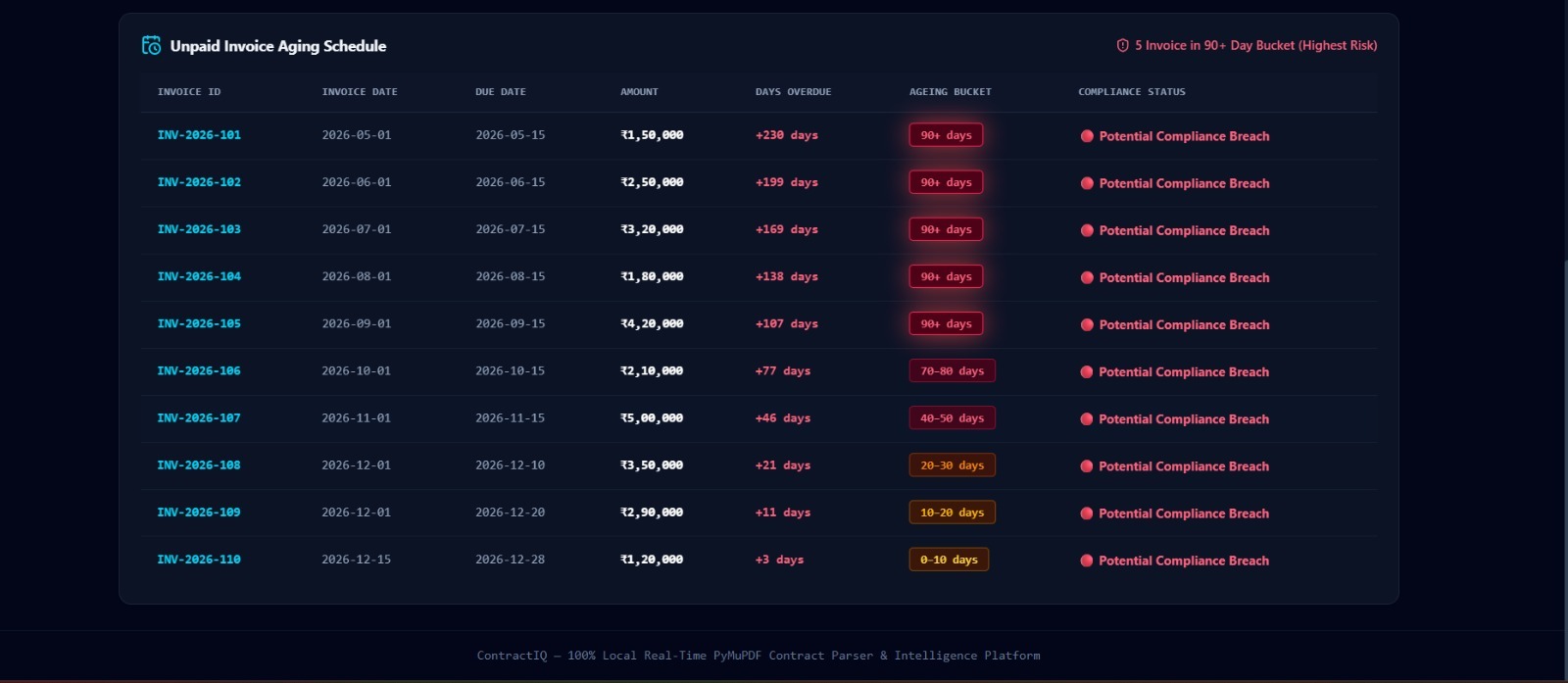1568x683 pixels.
Task: Open invoice INV-2026-101
Action: pos(199,135)
